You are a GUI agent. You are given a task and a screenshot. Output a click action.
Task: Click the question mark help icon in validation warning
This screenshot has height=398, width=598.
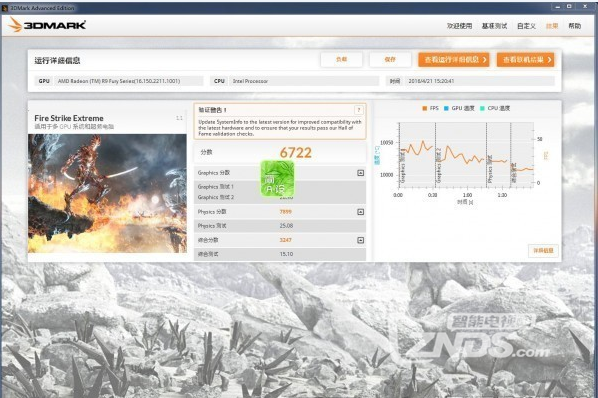pos(358,110)
